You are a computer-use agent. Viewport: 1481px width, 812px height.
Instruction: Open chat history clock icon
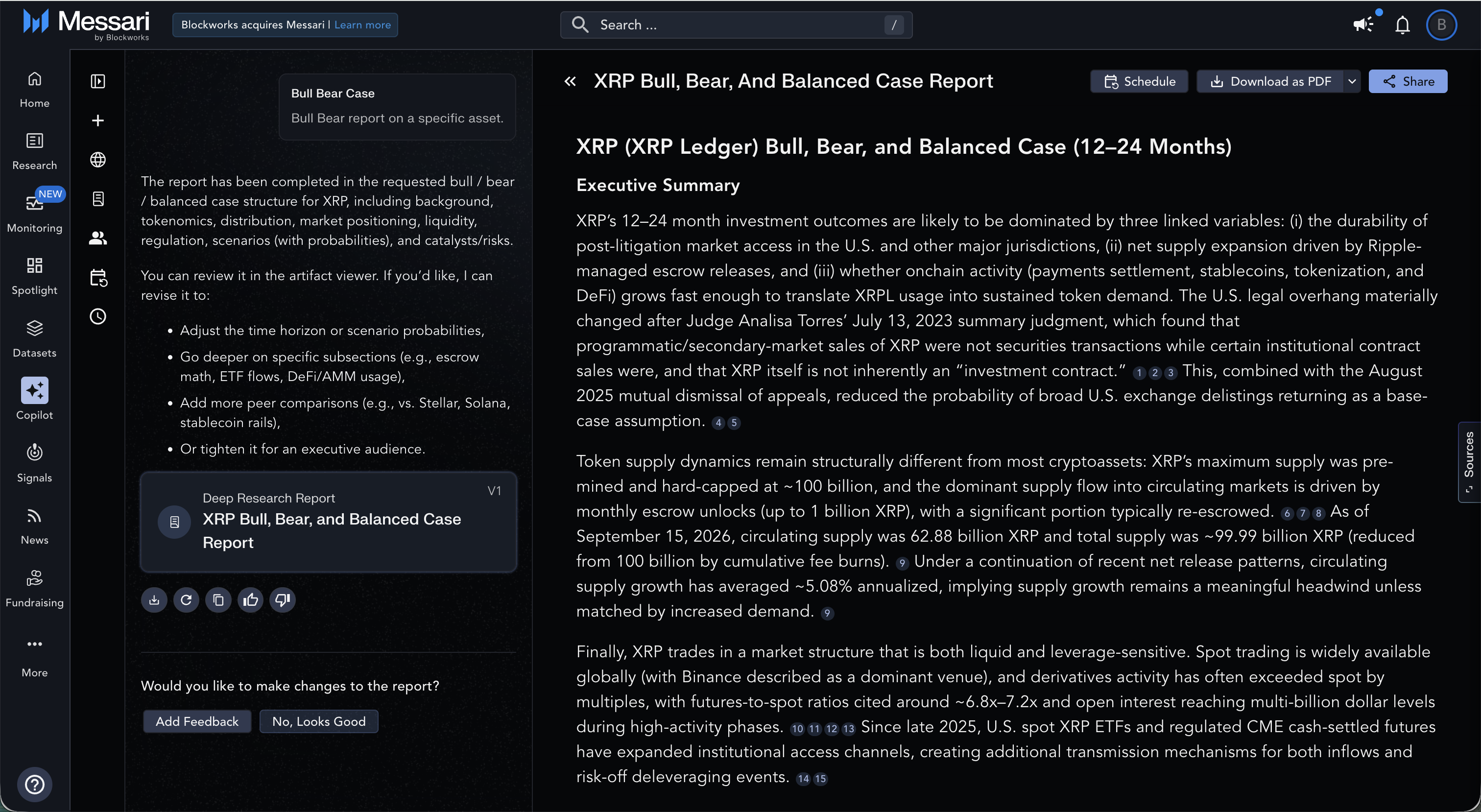(x=98, y=316)
